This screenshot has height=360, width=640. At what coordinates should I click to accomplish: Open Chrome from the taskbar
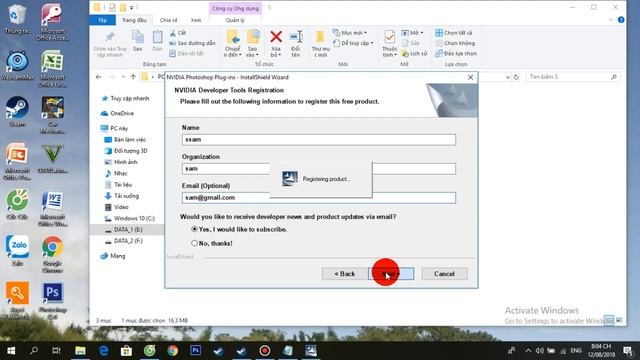(x=173, y=351)
